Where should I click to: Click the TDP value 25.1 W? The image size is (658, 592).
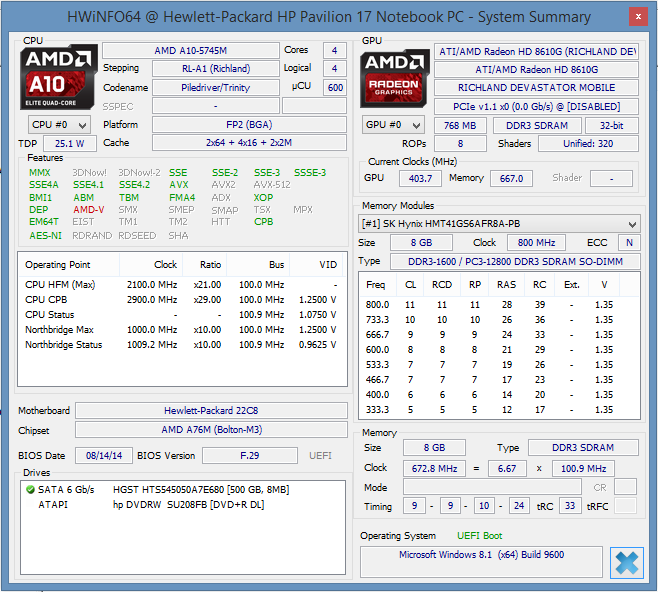[69, 143]
